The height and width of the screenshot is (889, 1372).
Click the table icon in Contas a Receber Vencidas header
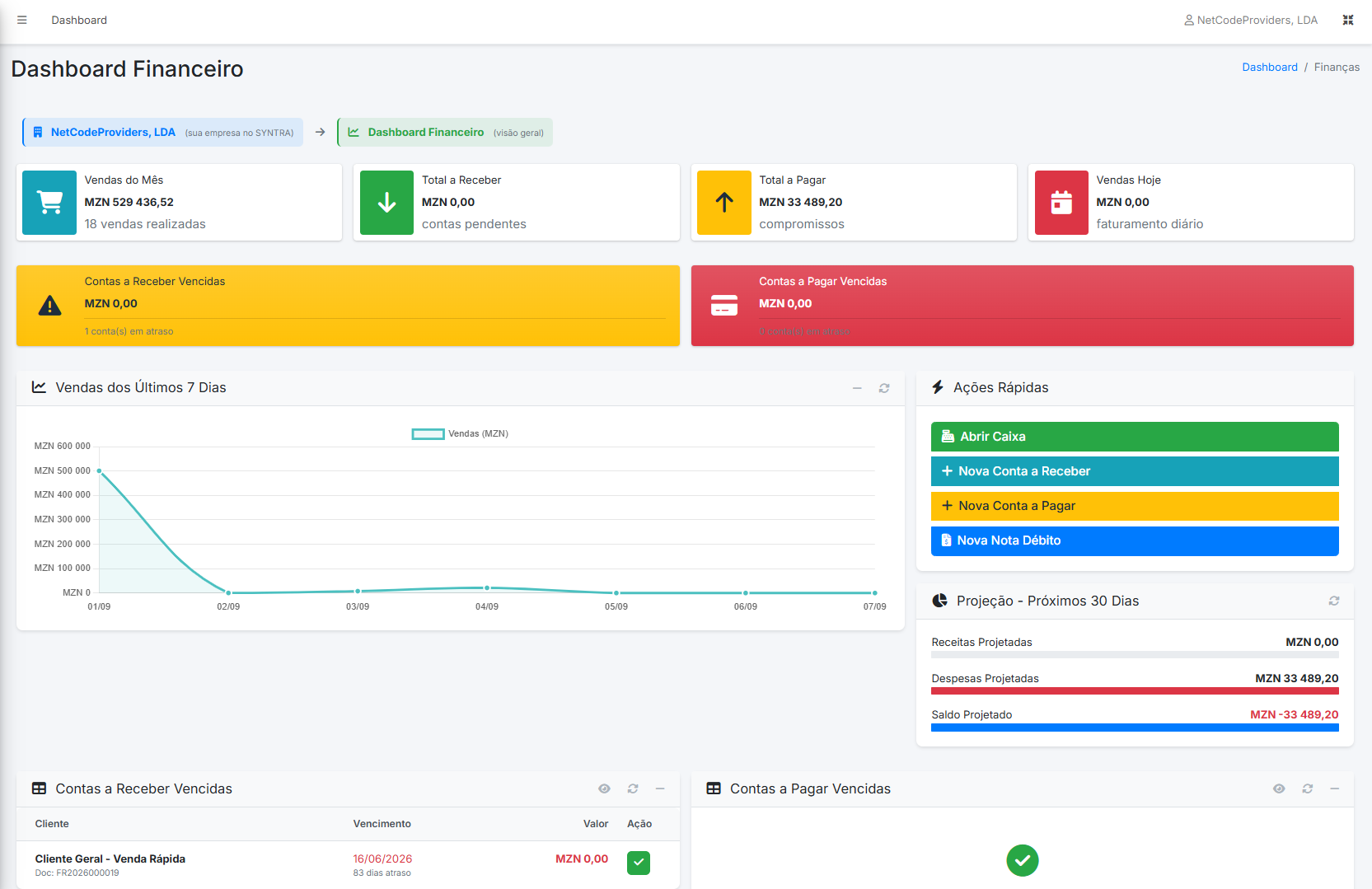(39, 788)
